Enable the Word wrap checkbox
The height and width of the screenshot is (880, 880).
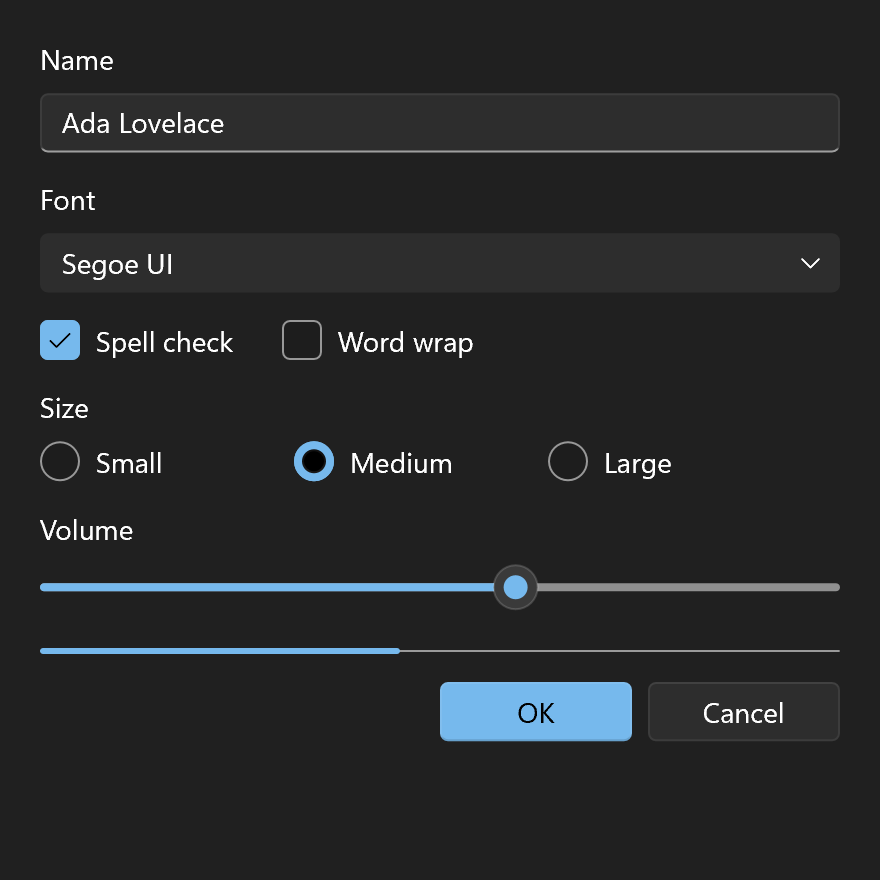click(302, 340)
